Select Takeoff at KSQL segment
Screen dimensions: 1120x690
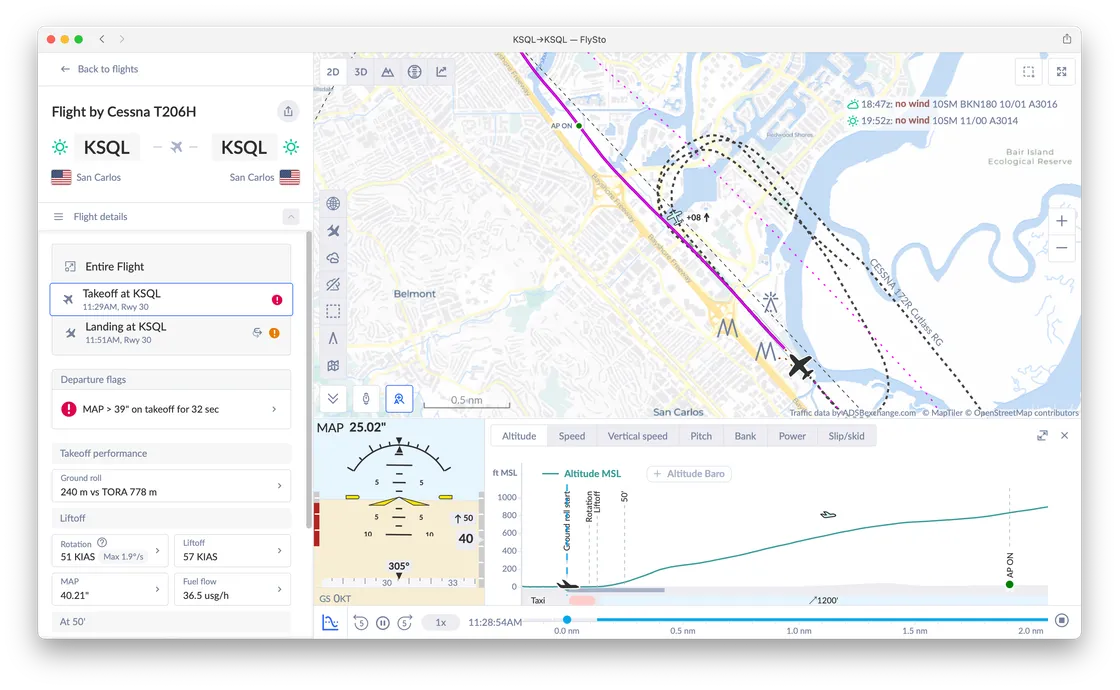pos(171,299)
